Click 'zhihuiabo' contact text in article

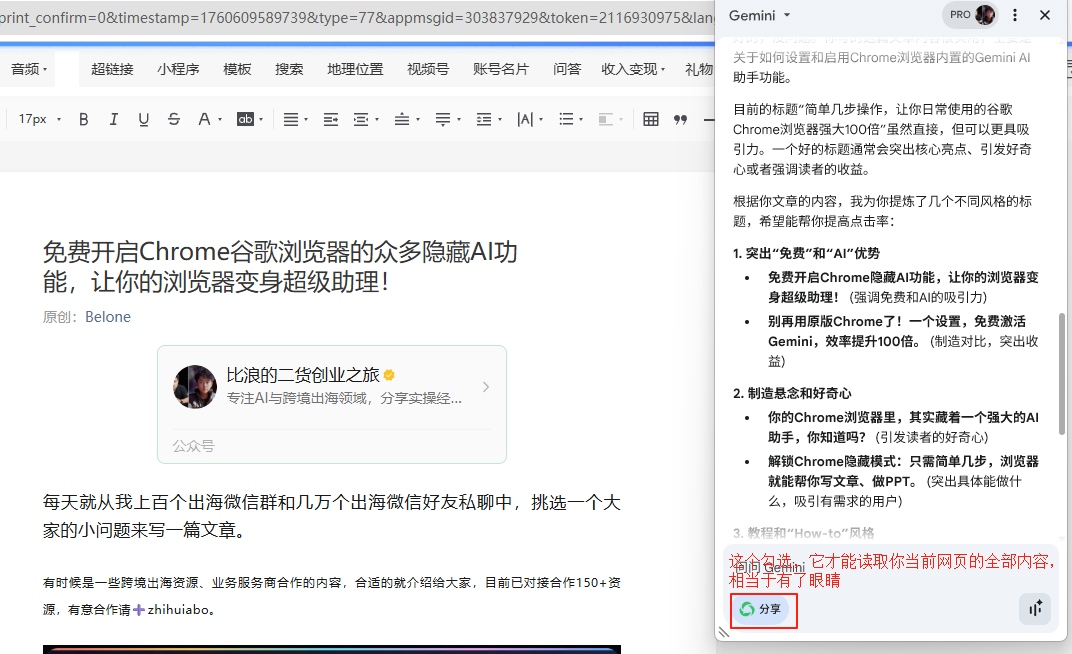point(178,610)
